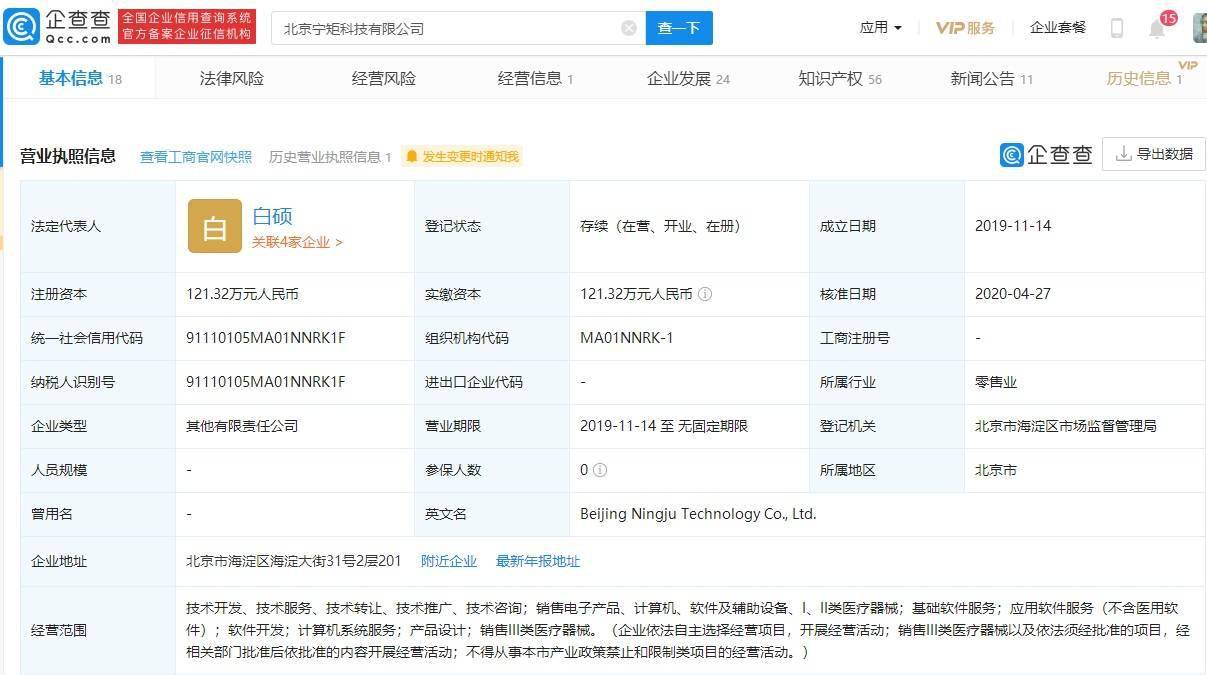Click the 查一下 search button
This screenshot has width=1207, height=675.
click(x=679, y=28)
